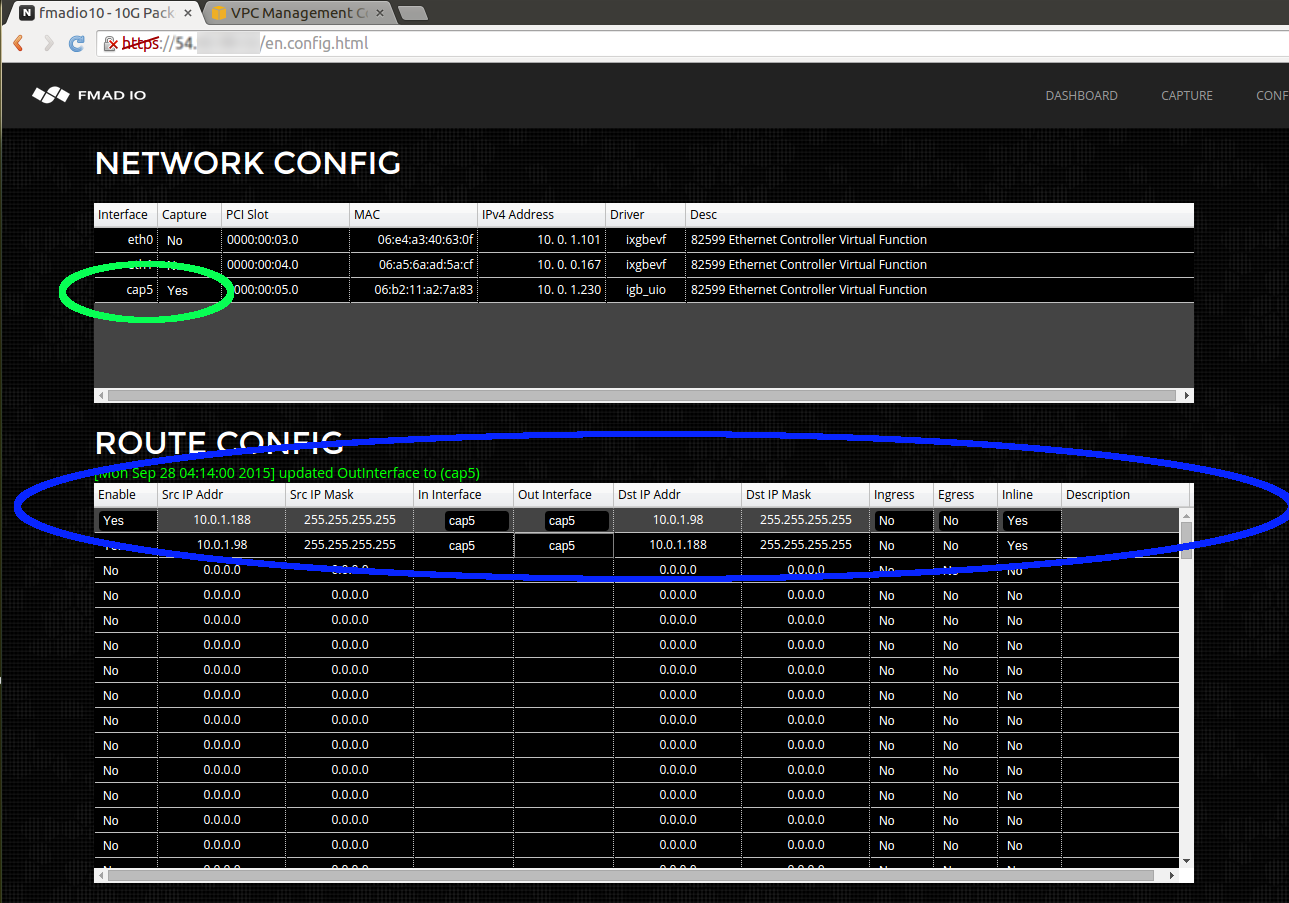Open the DASHBOARD menu item
This screenshot has width=1289, height=903.
[1081, 95]
